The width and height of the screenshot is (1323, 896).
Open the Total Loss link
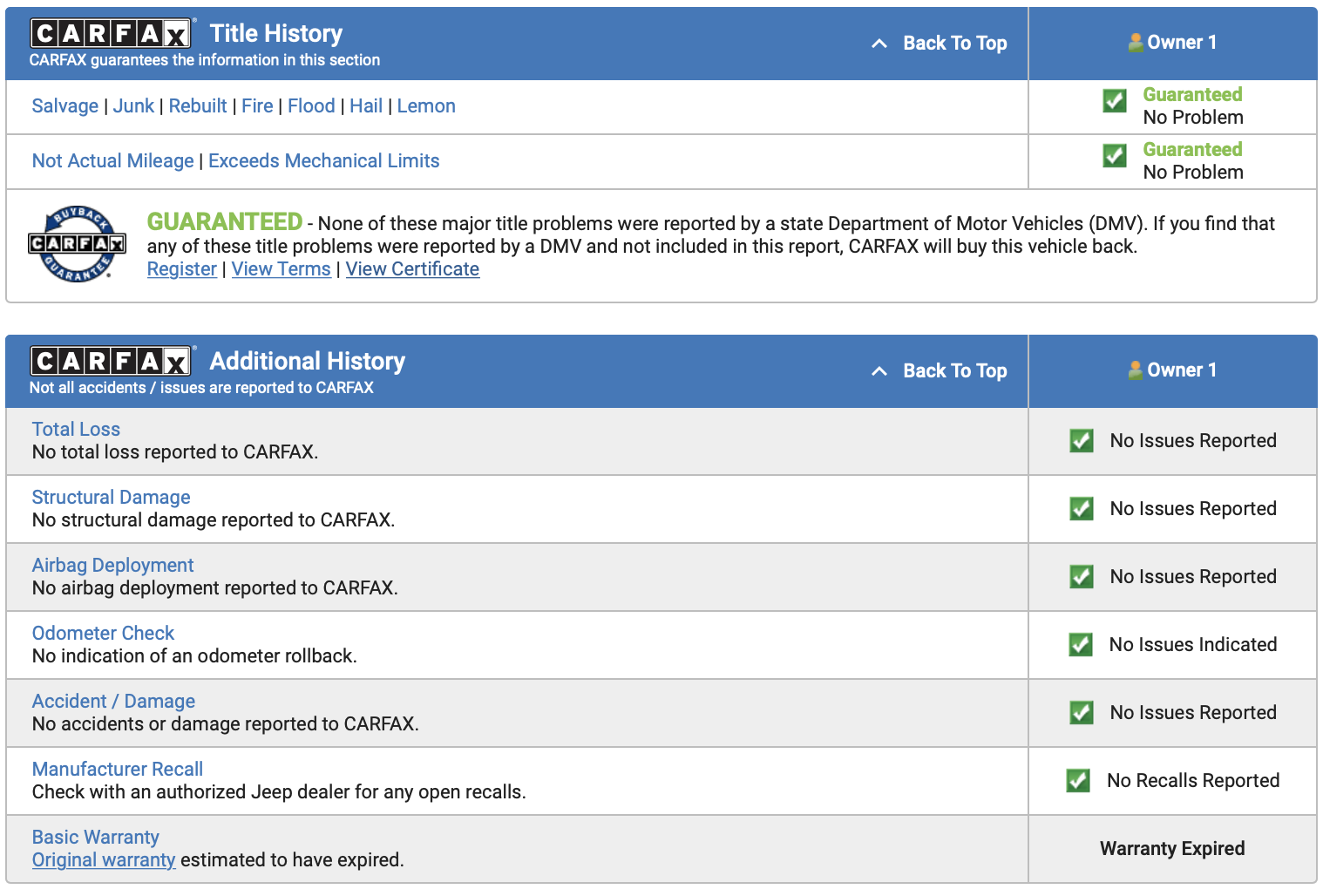[76, 430]
